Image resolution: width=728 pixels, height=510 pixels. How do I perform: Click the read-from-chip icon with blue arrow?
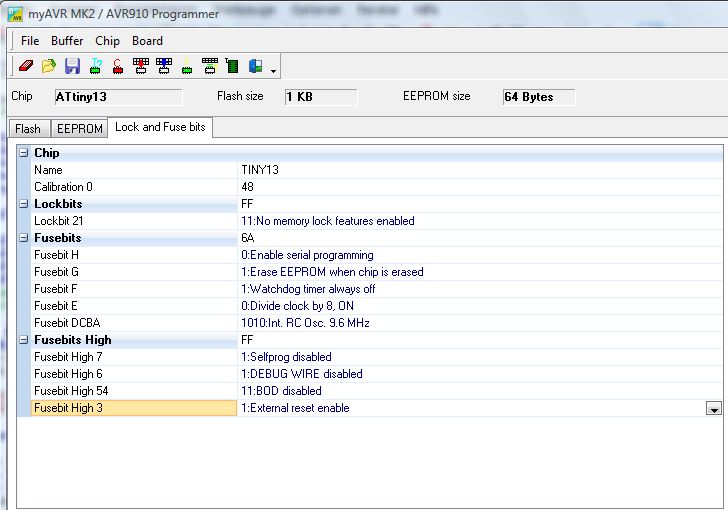pyautogui.click(x=164, y=66)
